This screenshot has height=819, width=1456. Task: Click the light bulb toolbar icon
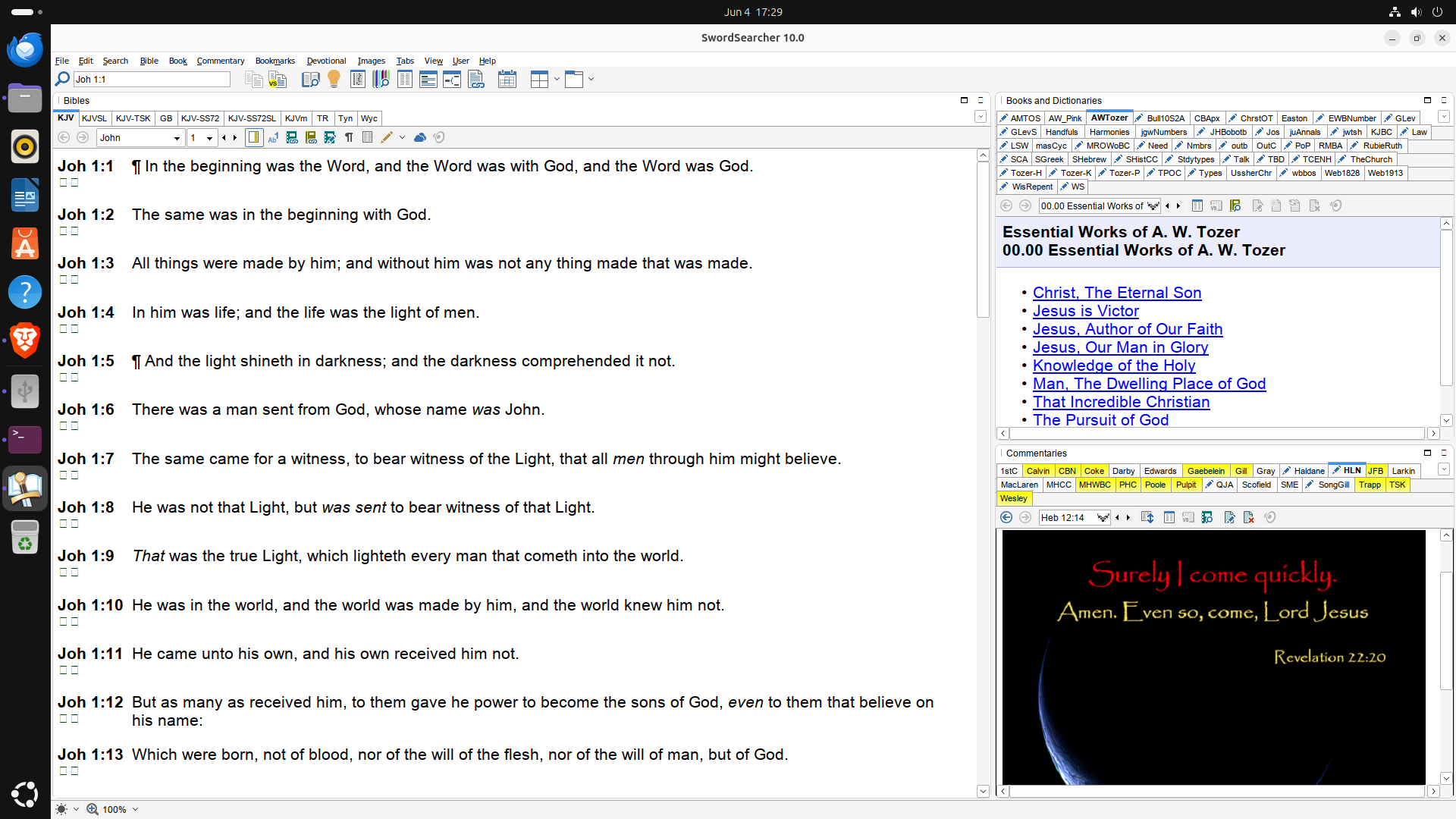click(334, 79)
